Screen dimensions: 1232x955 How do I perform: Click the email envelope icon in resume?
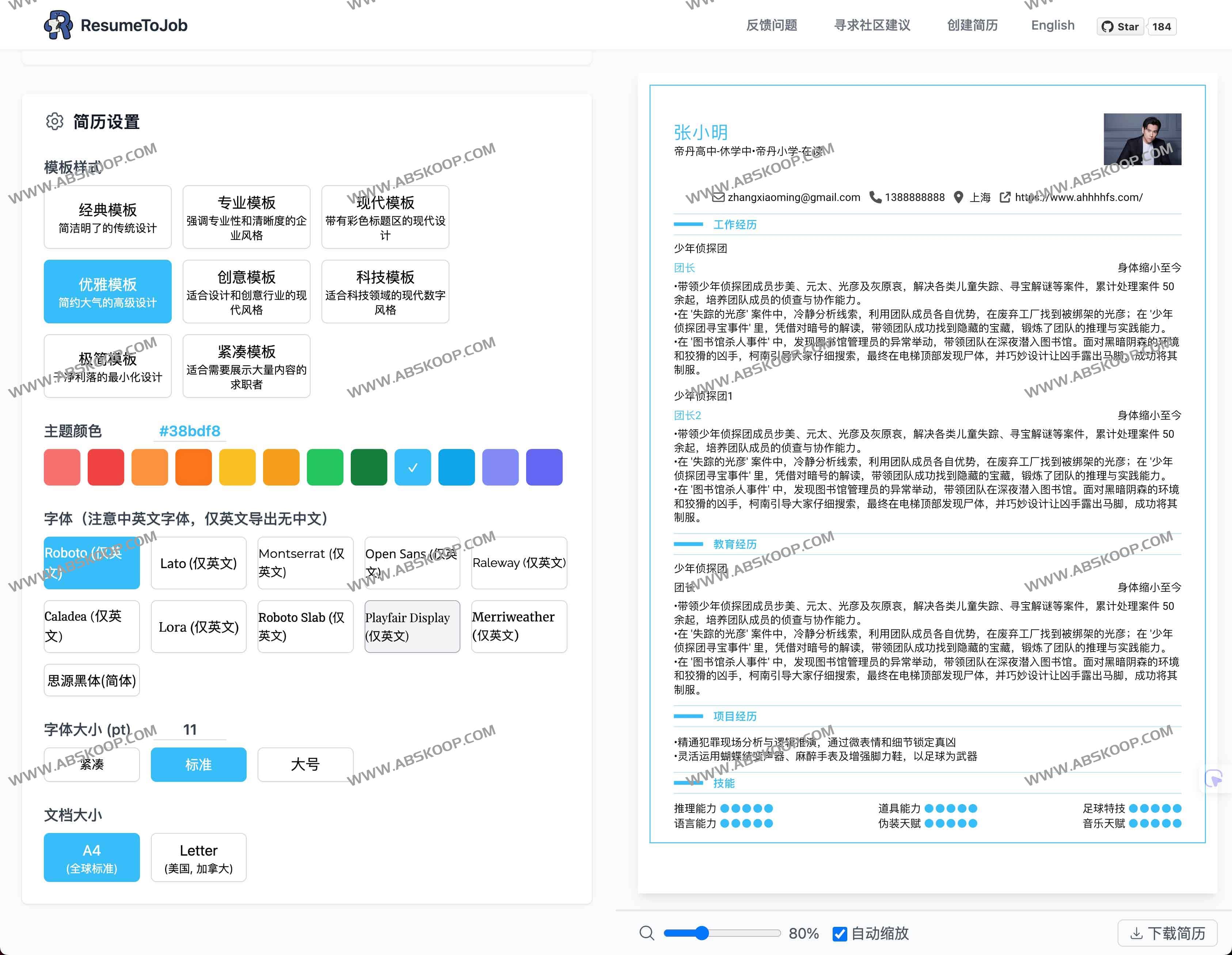[718, 197]
